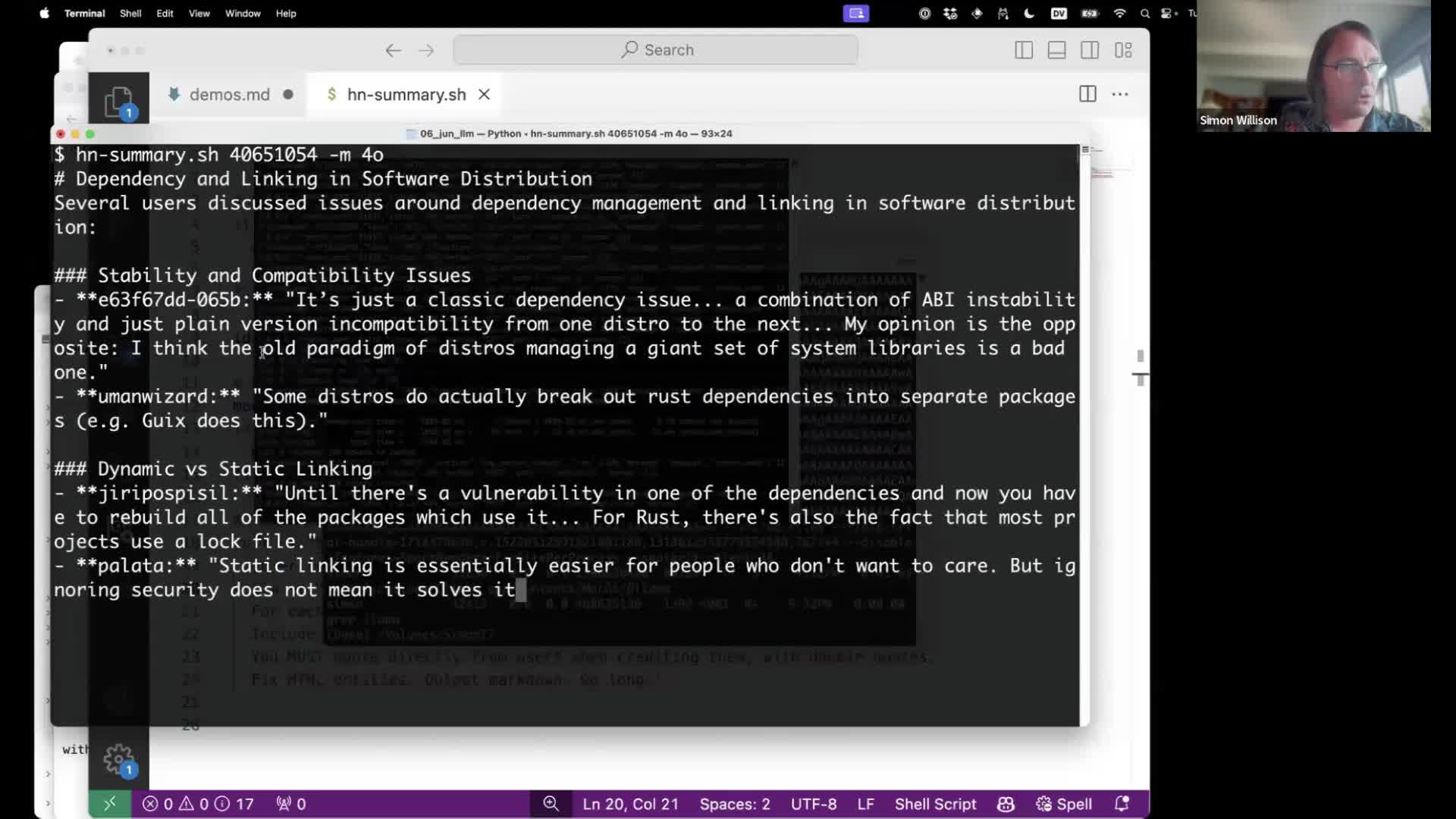Image resolution: width=1456 pixels, height=819 pixels.
Task: Open Spotlight search in menu bar
Action: tap(1145, 13)
